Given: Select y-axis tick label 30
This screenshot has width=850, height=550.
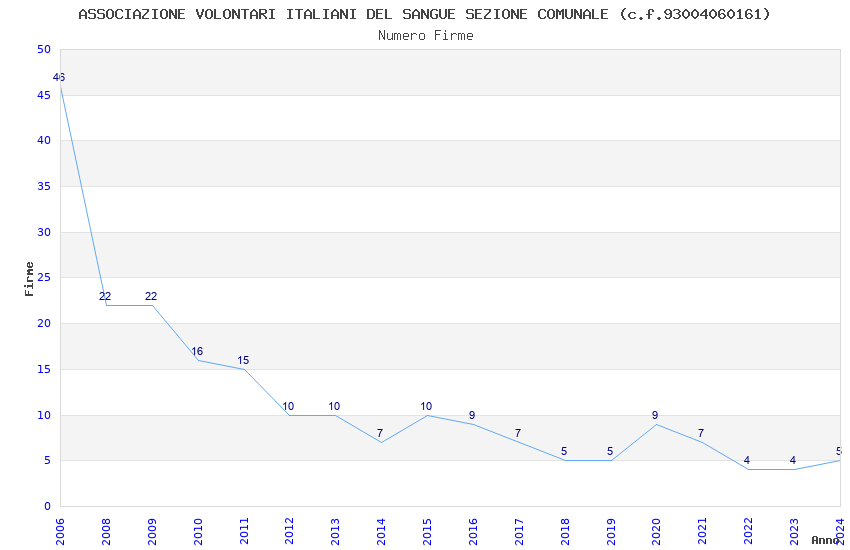Looking at the screenshot, I should (44, 232).
